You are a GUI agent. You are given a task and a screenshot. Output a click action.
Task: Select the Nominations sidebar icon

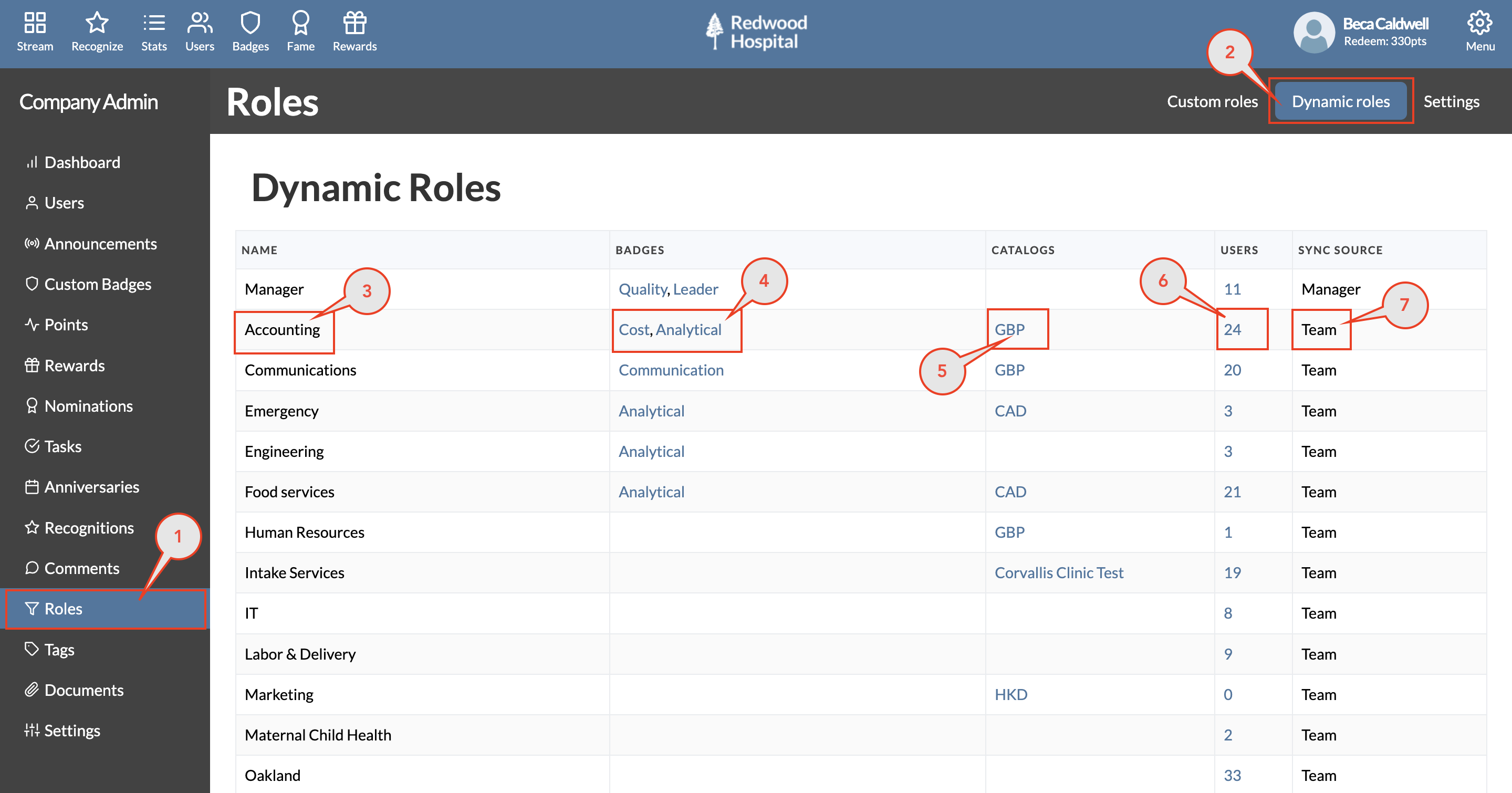[x=33, y=405]
